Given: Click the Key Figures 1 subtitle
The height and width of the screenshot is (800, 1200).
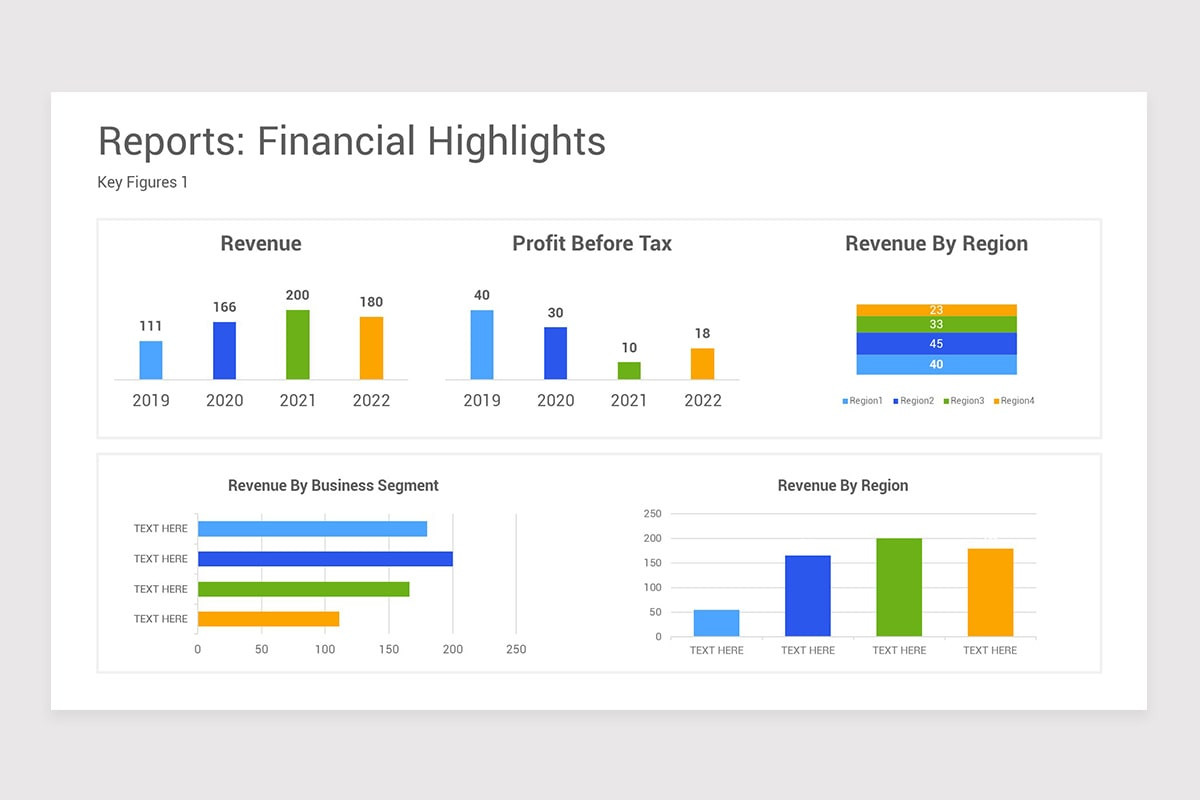Looking at the screenshot, I should pos(143,182).
